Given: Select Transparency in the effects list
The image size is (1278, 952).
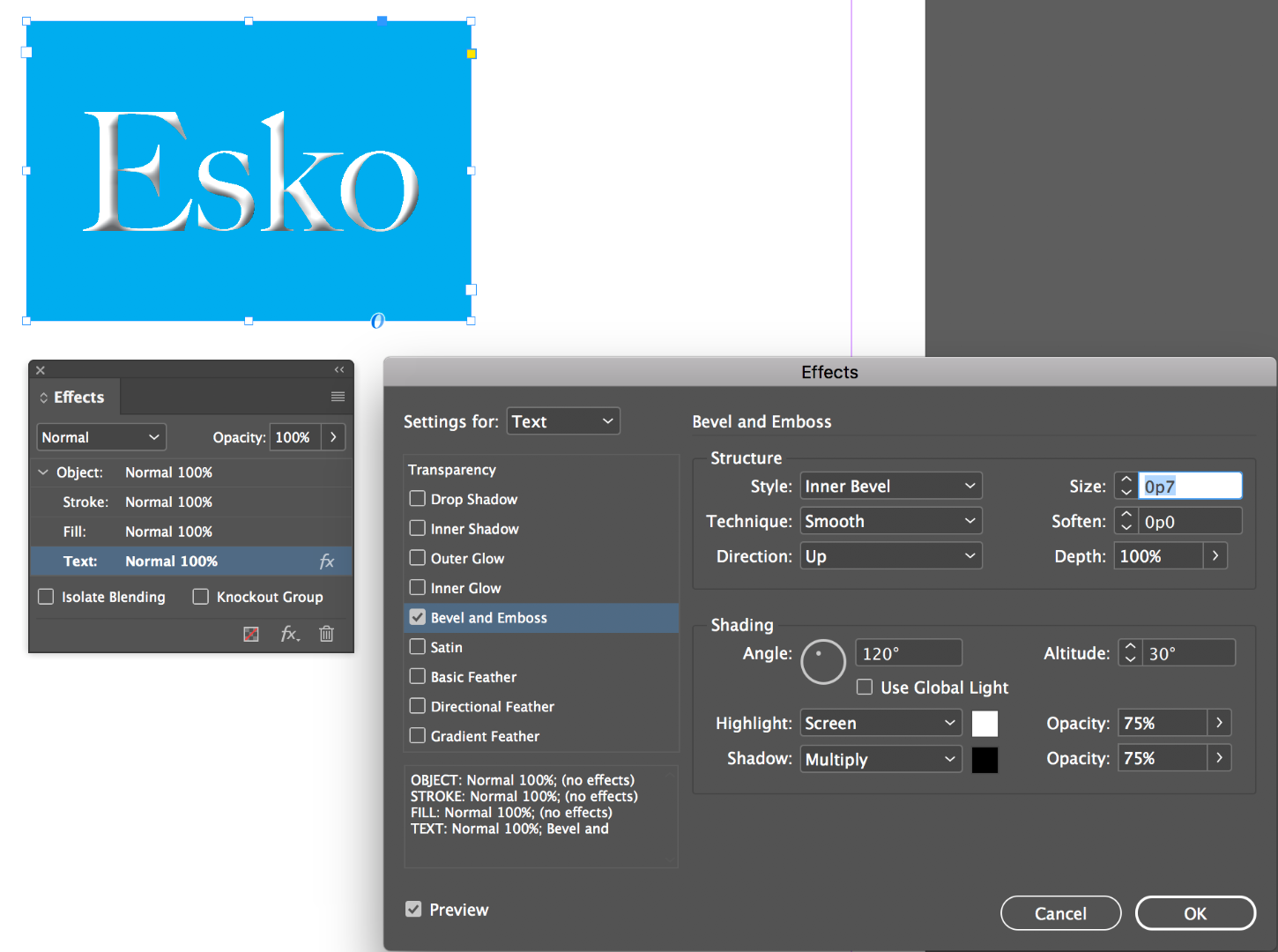Looking at the screenshot, I should point(452,470).
